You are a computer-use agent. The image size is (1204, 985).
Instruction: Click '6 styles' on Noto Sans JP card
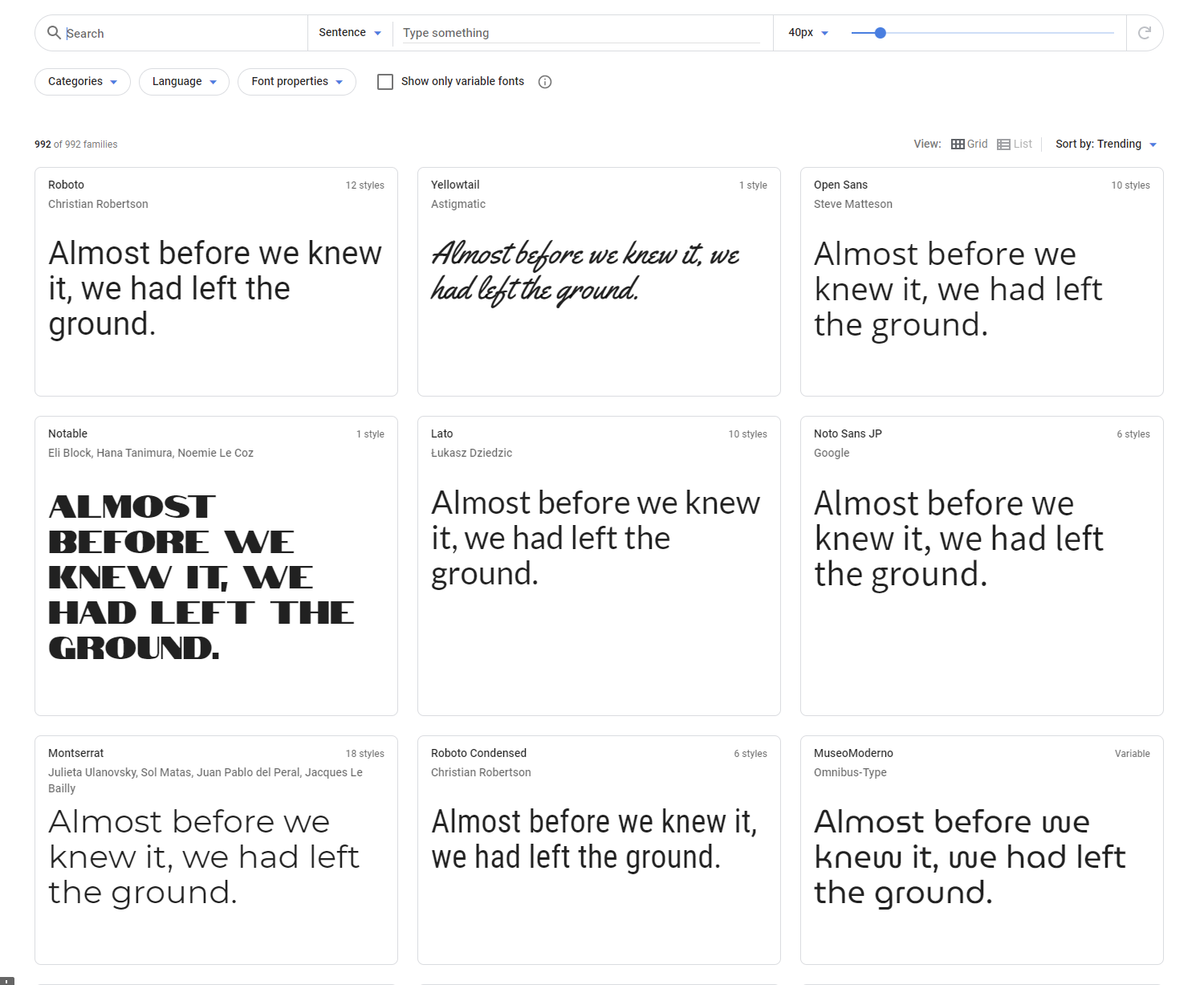click(1133, 434)
